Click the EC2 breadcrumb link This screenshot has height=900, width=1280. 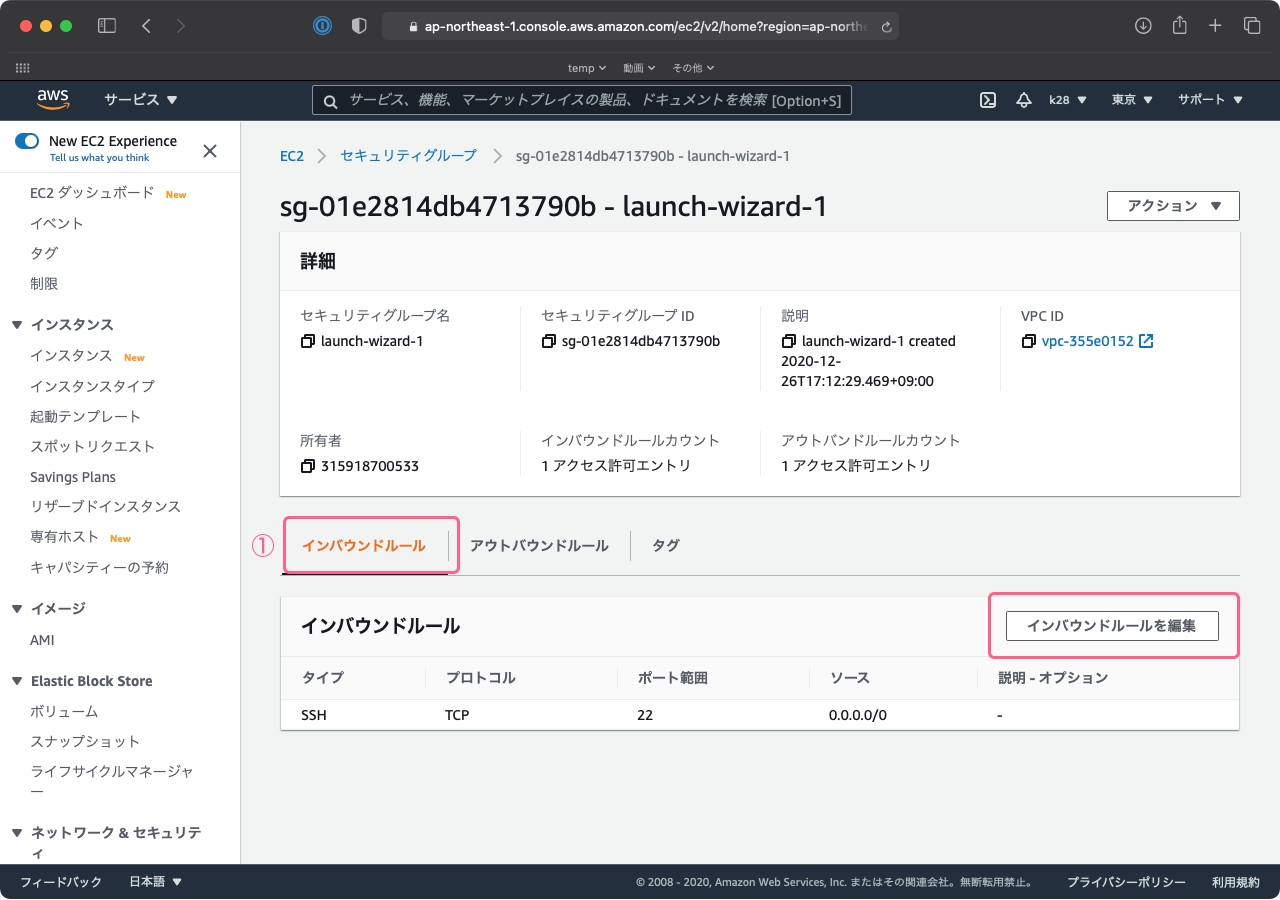coord(292,156)
